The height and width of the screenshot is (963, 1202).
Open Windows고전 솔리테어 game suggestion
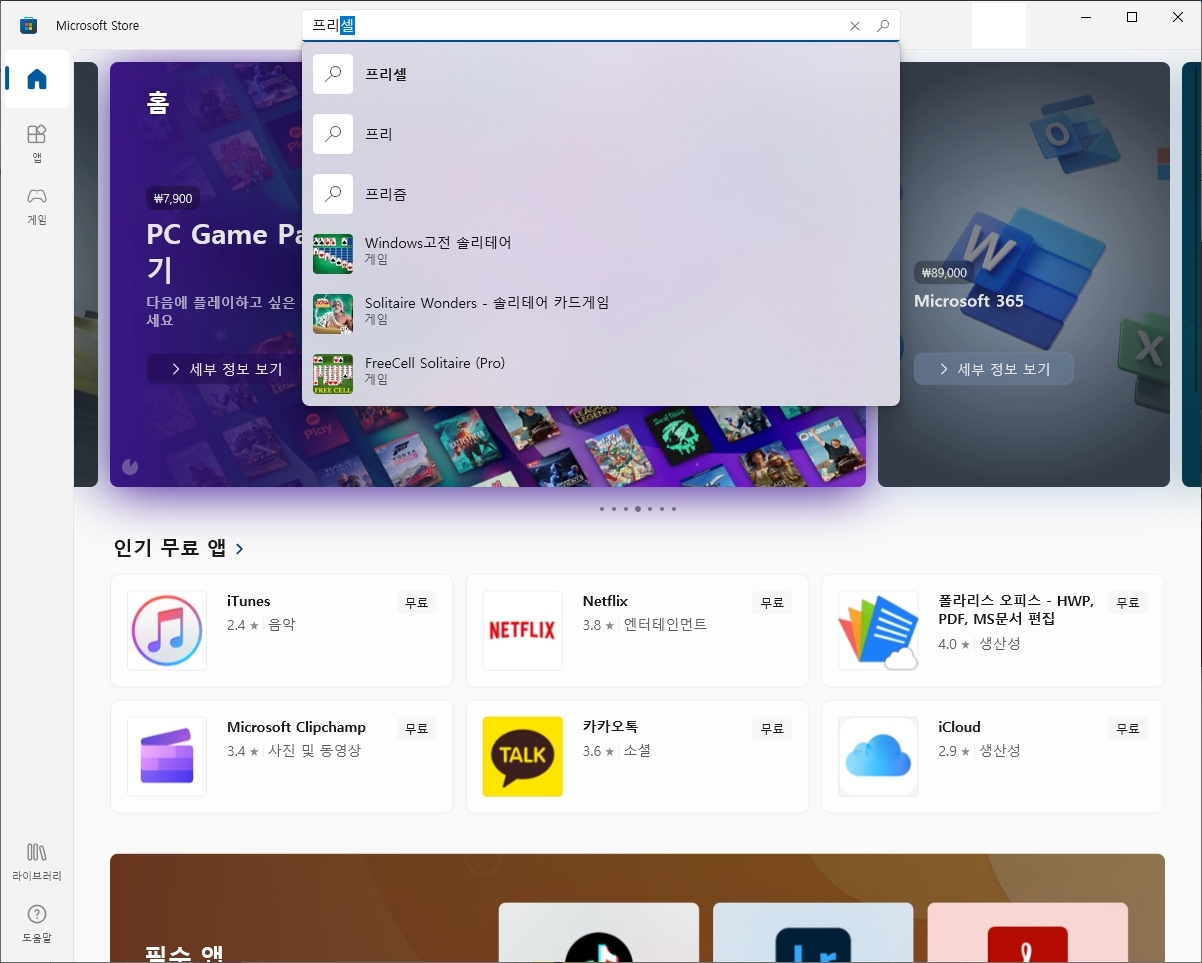tap(601, 254)
